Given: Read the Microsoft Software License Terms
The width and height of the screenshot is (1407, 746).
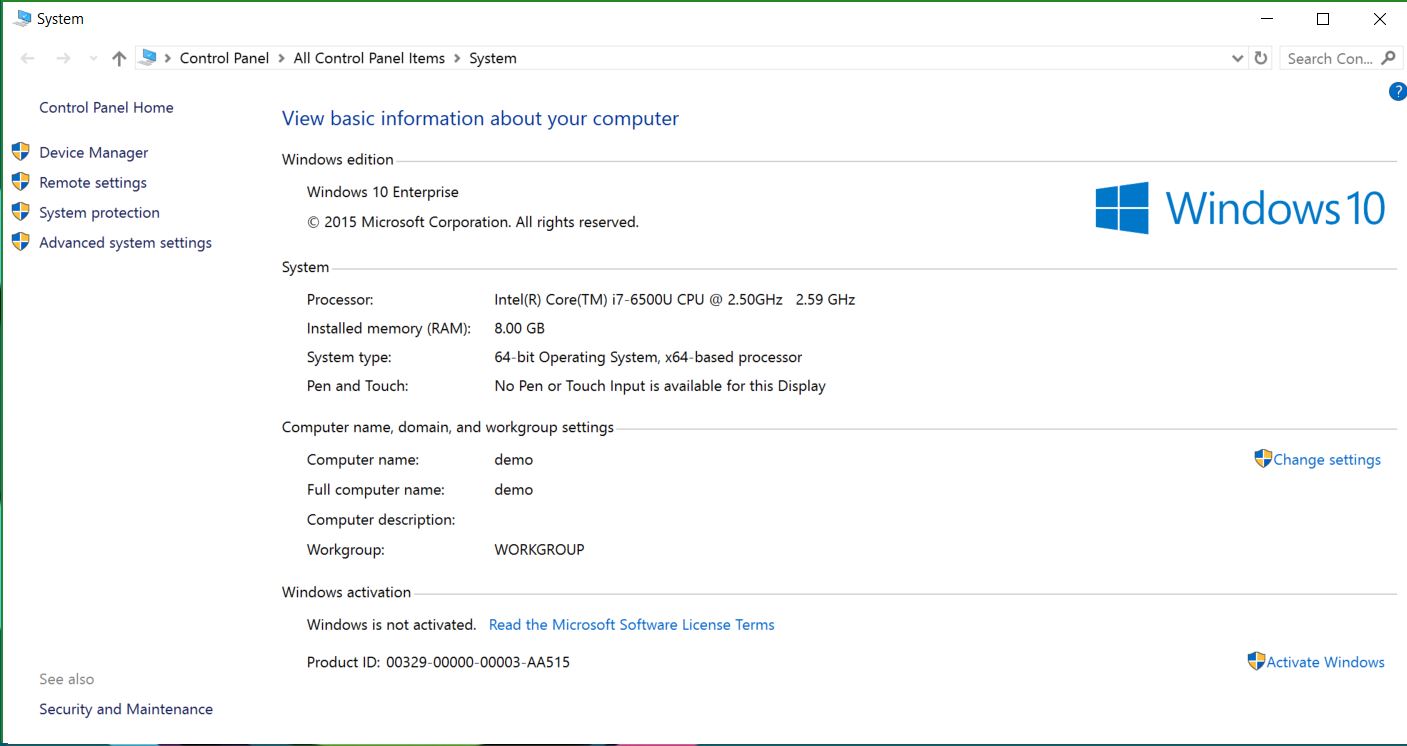Looking at the screenshot, I should point(631,625).
